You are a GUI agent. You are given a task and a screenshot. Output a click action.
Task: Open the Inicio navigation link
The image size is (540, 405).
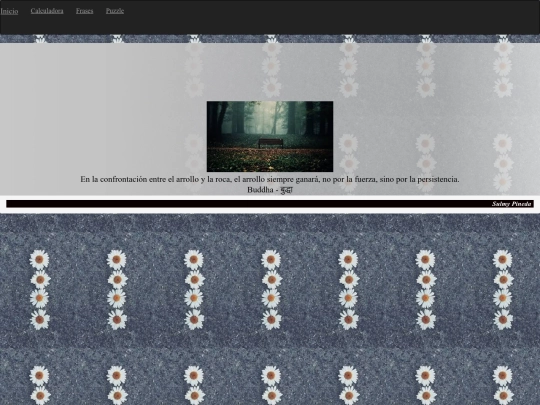(x=9, y=11)
